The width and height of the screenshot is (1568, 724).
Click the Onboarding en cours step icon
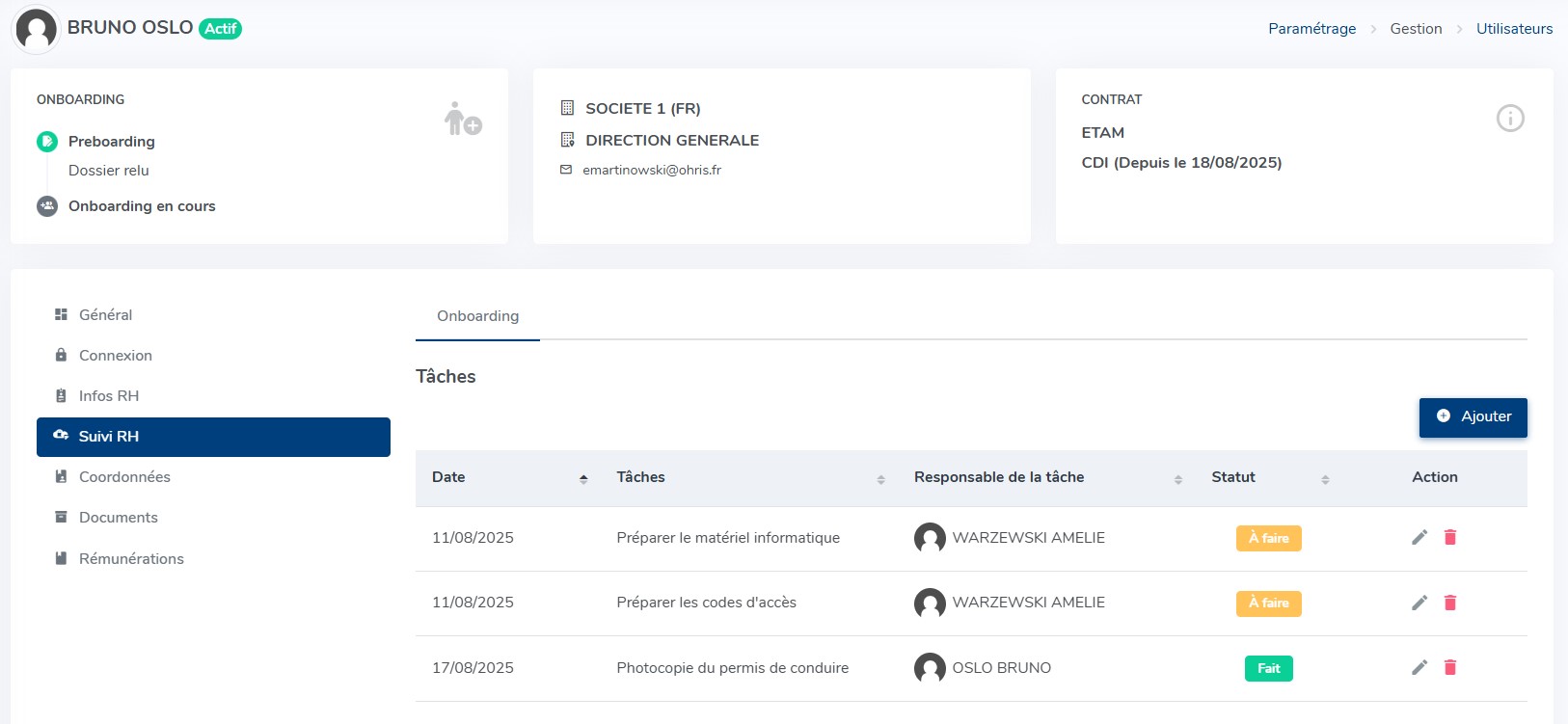[47, 206]
